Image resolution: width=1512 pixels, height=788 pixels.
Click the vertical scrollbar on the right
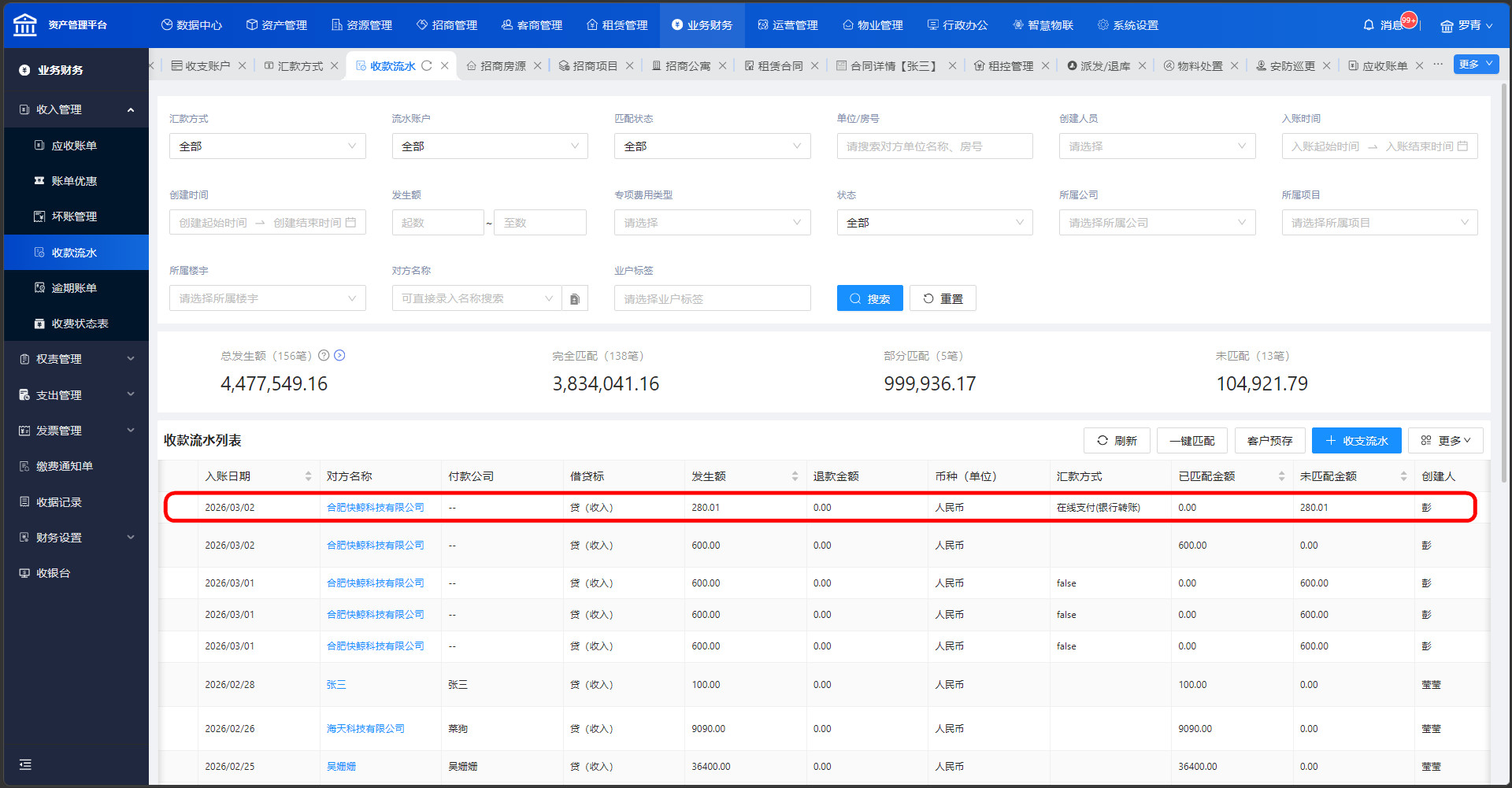(x=1504, y=236)
